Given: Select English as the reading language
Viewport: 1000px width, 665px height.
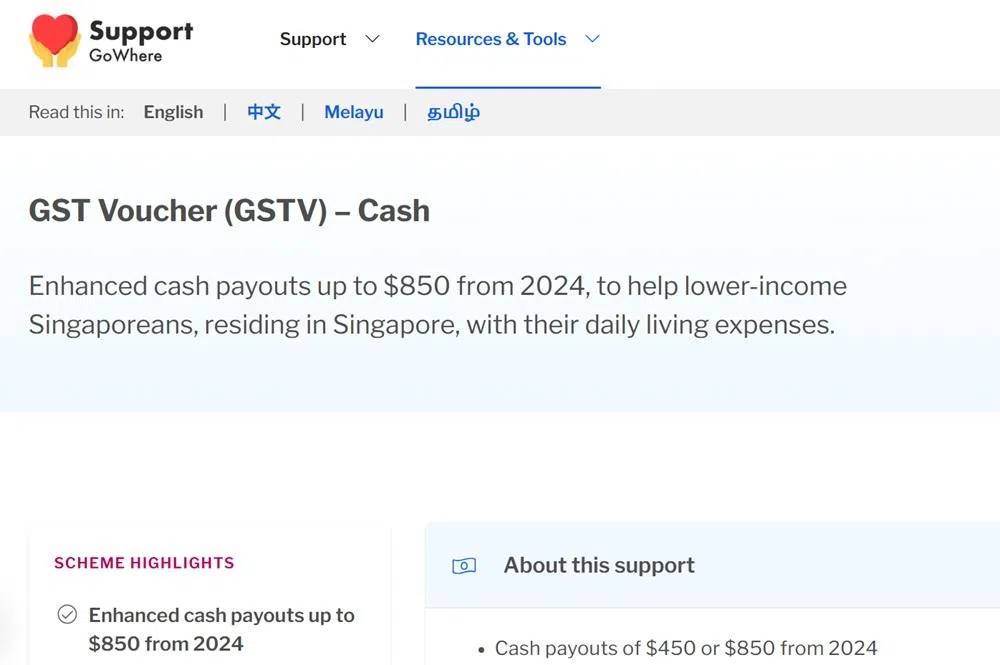Looking at the screenshot, I should pyautogui.click(x=173, y=112).
